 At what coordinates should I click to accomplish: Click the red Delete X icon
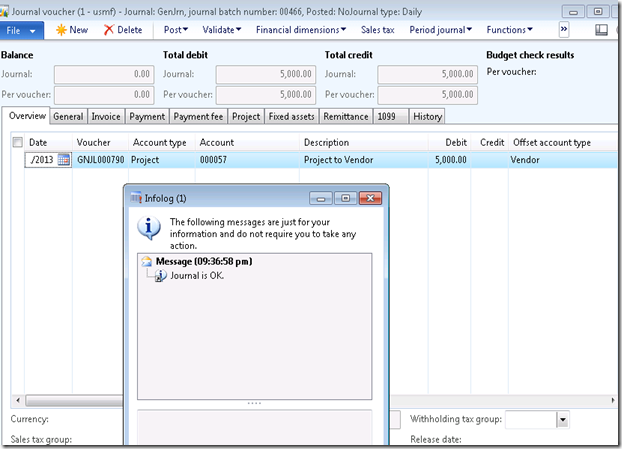pos(109,30)
